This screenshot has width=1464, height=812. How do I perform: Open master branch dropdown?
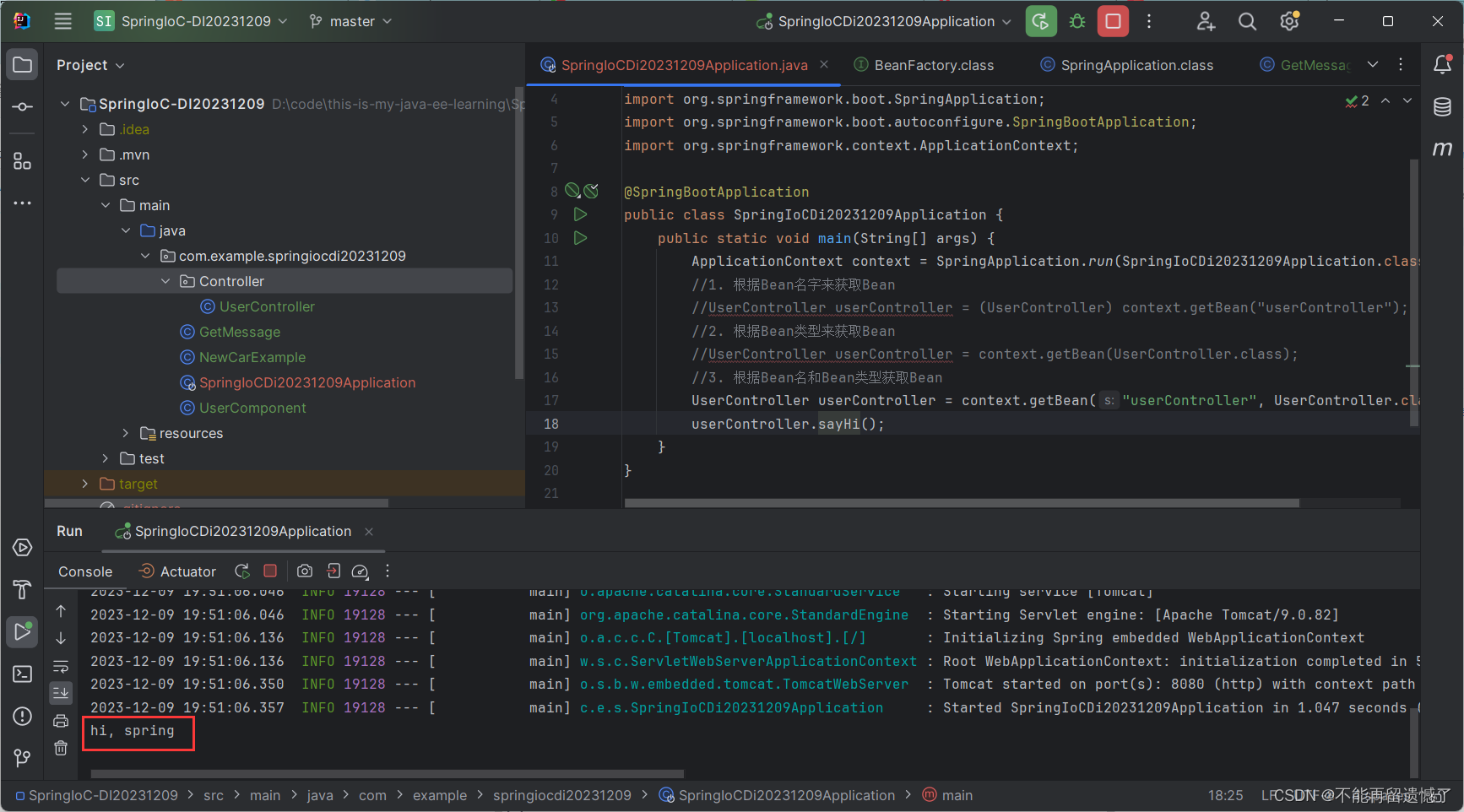click(350, 21)
